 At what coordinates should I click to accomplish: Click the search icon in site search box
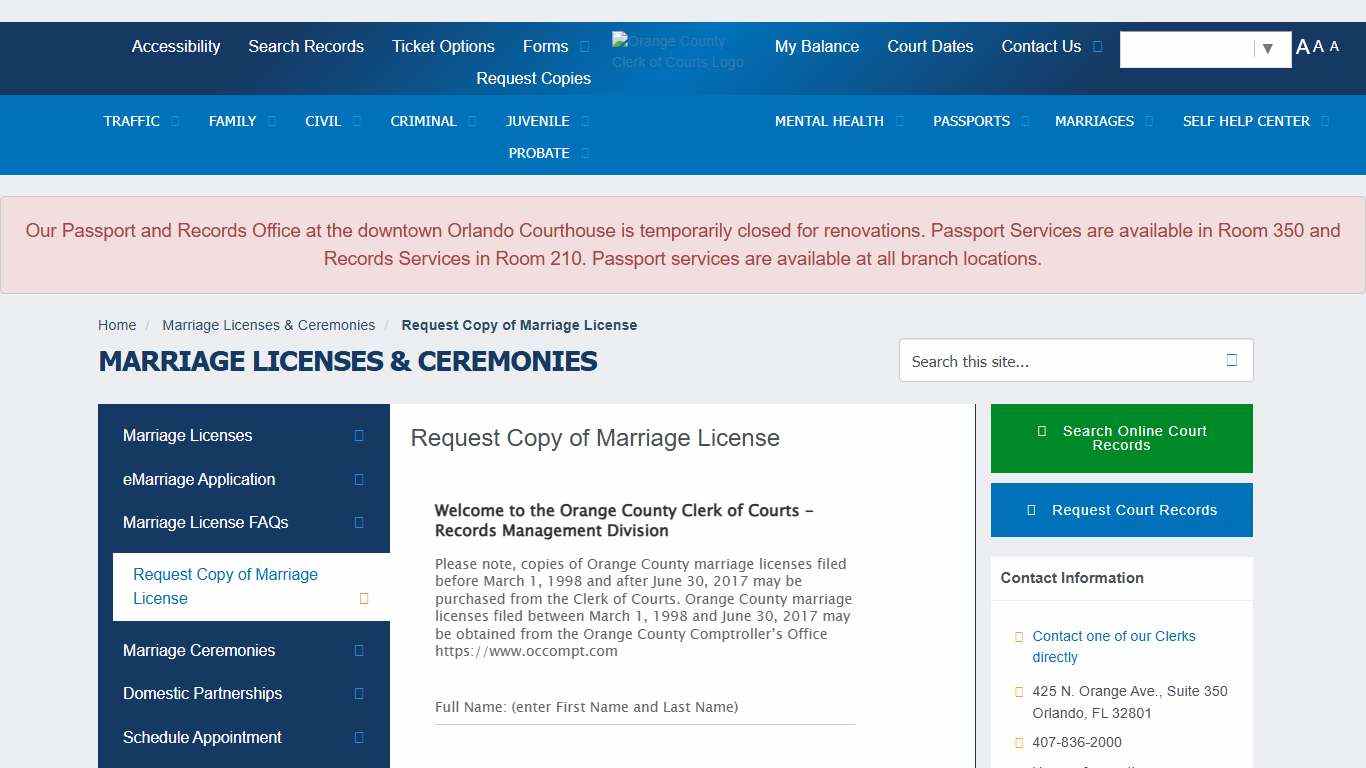(x=1231, y=361)
